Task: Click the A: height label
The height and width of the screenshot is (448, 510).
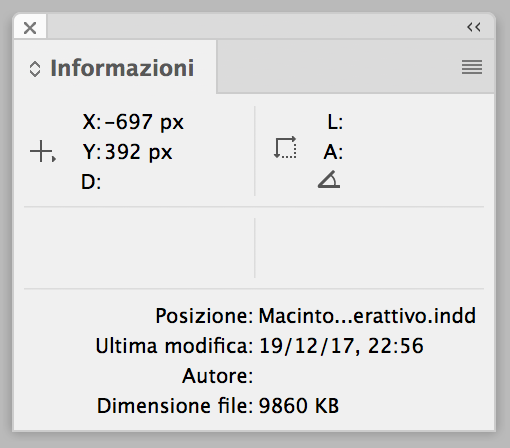Action: (333, 152)
